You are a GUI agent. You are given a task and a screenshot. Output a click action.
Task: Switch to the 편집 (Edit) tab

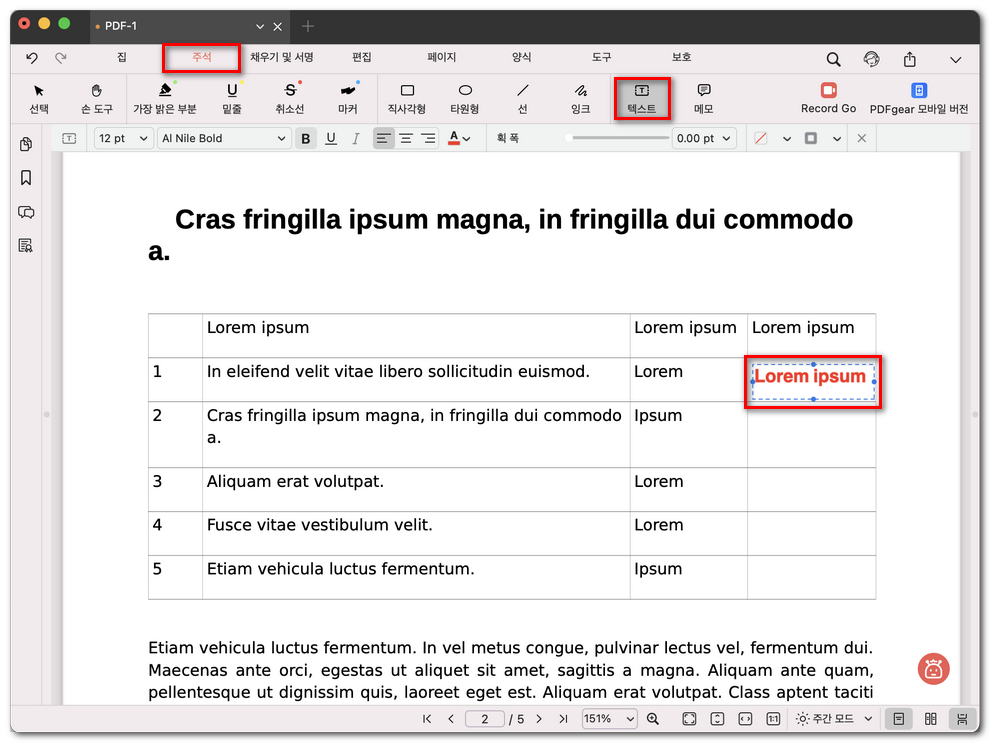[x=362, y=58]
